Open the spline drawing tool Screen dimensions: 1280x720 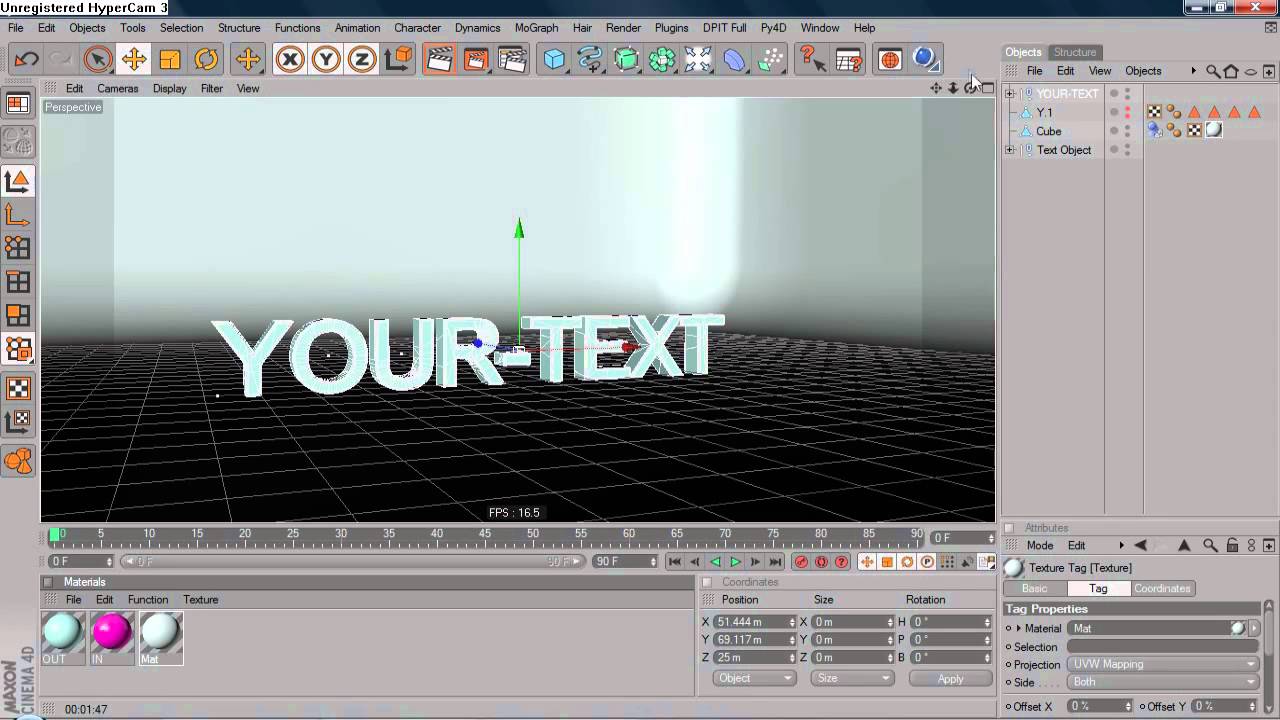pyautogui.click(x=590, y=60)
